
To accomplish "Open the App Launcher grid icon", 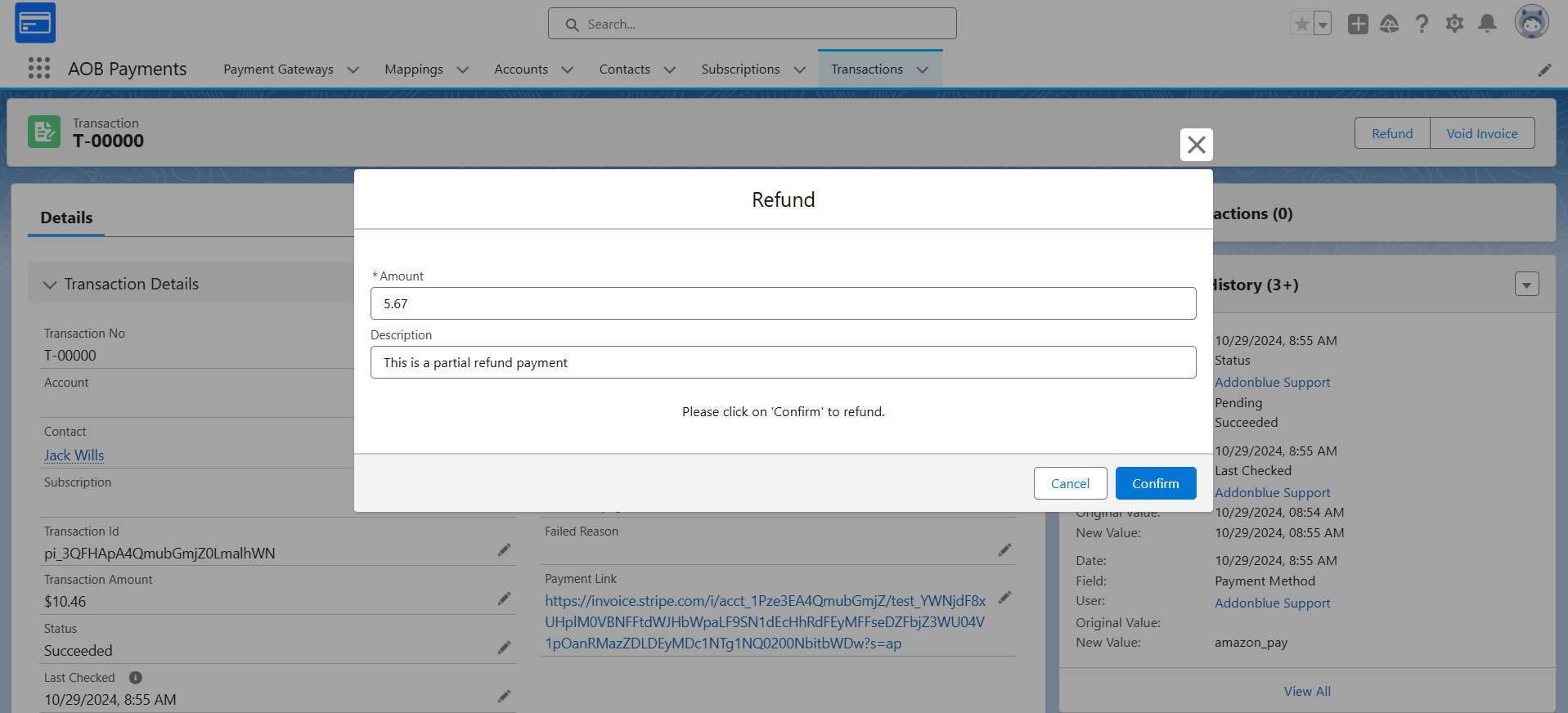I will (39, 68).
